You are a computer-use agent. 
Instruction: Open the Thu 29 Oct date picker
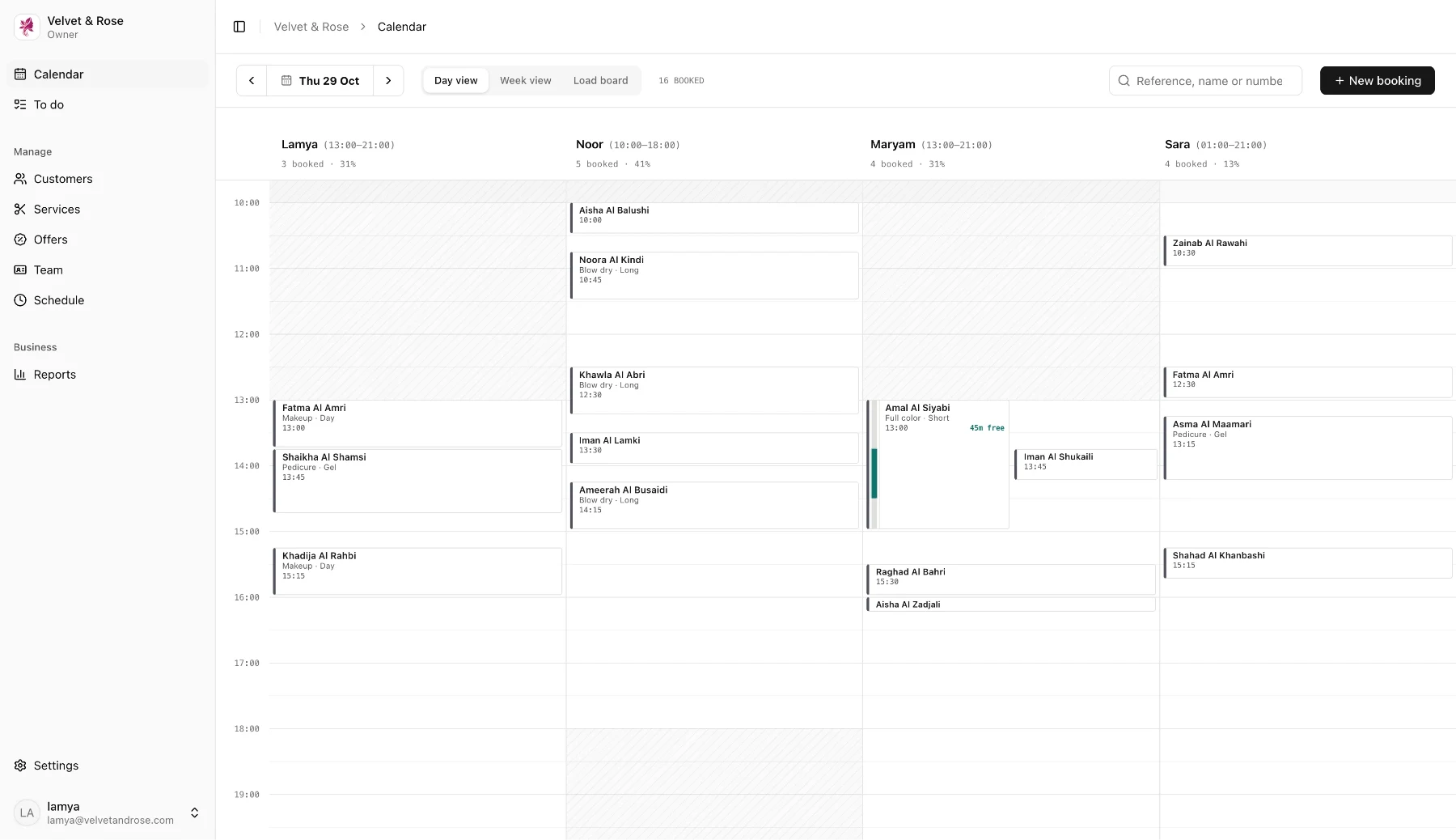click(x=320, y=81)
